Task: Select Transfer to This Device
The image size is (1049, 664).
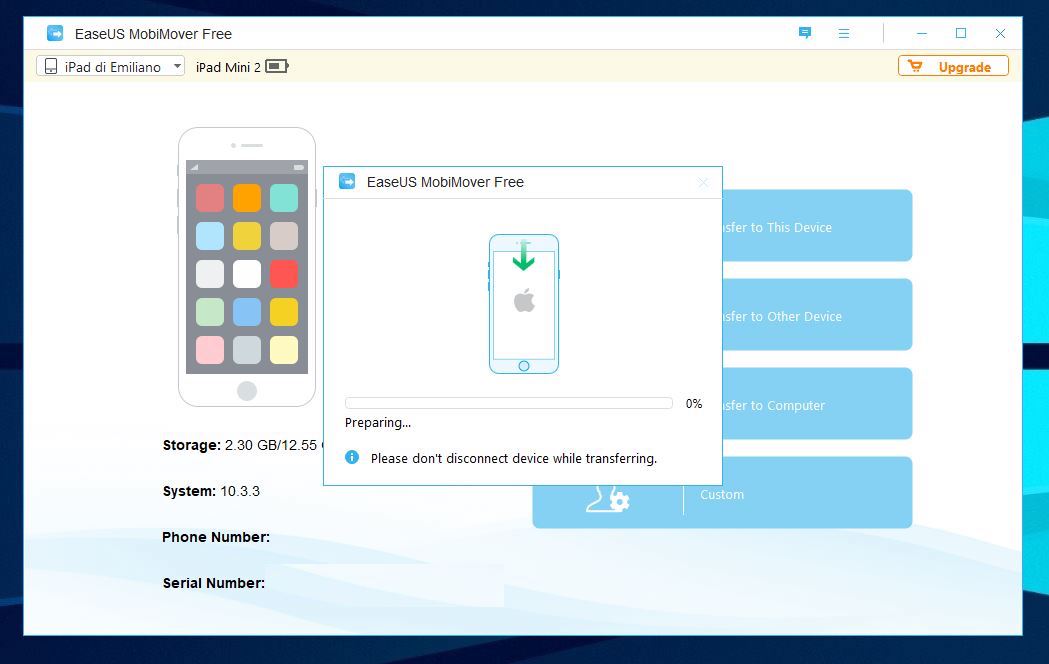Action: (x=817, y=225)
